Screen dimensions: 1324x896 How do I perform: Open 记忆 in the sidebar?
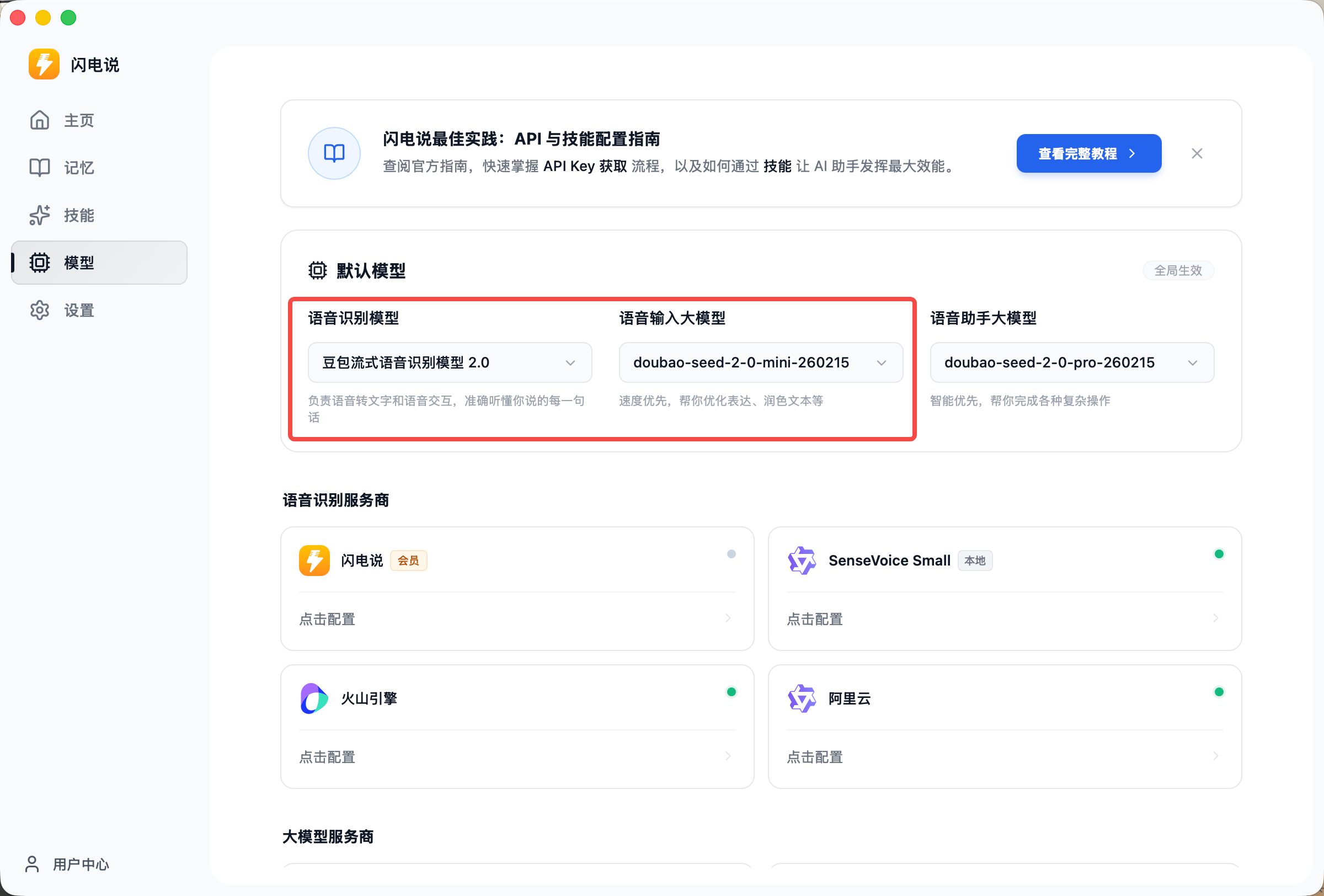(99, 168)
